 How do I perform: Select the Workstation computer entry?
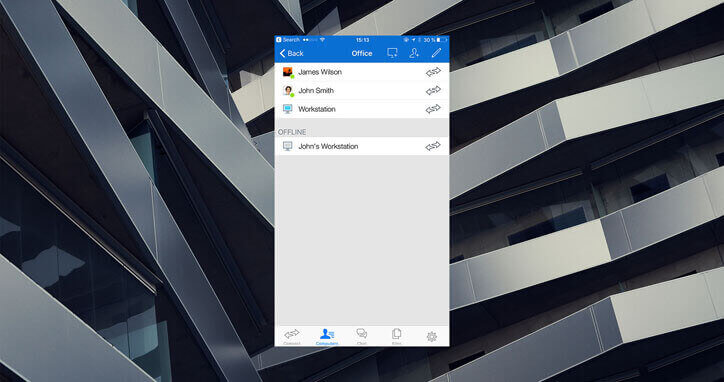pyautogui.click(x=362, y=109)
